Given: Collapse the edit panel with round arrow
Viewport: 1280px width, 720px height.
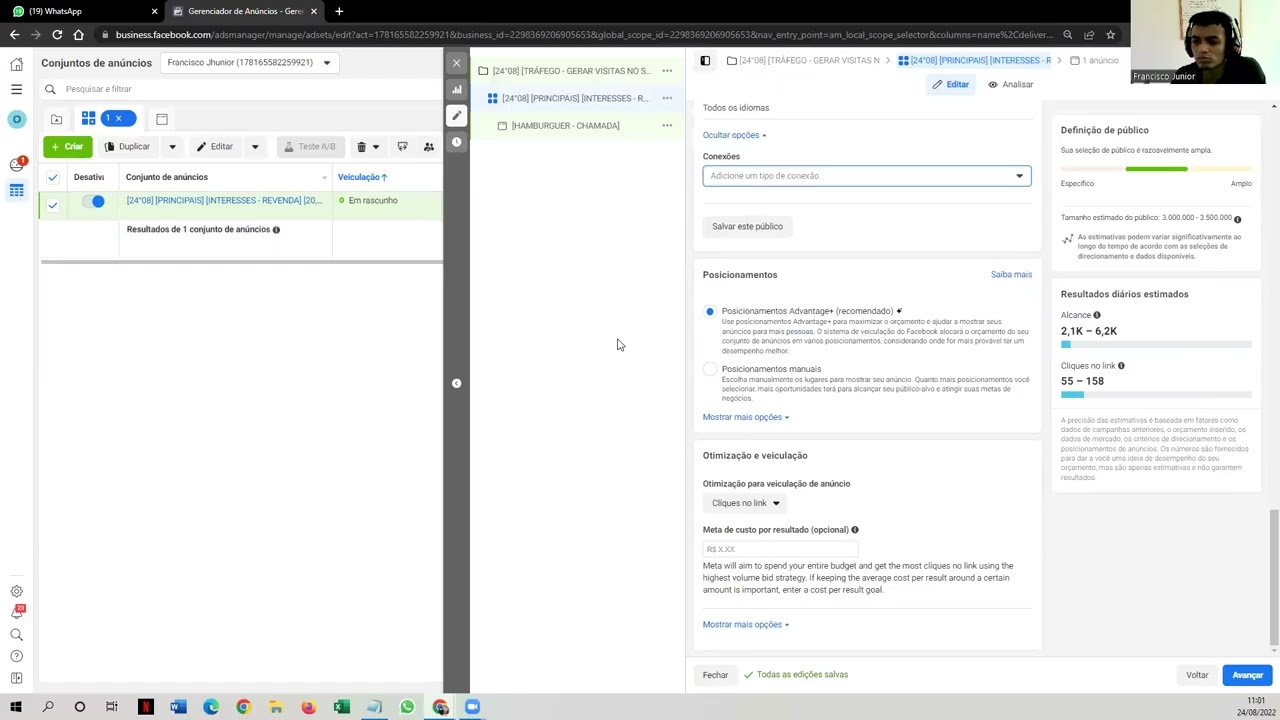Looking at the screenshot, I should pos(456,383).
